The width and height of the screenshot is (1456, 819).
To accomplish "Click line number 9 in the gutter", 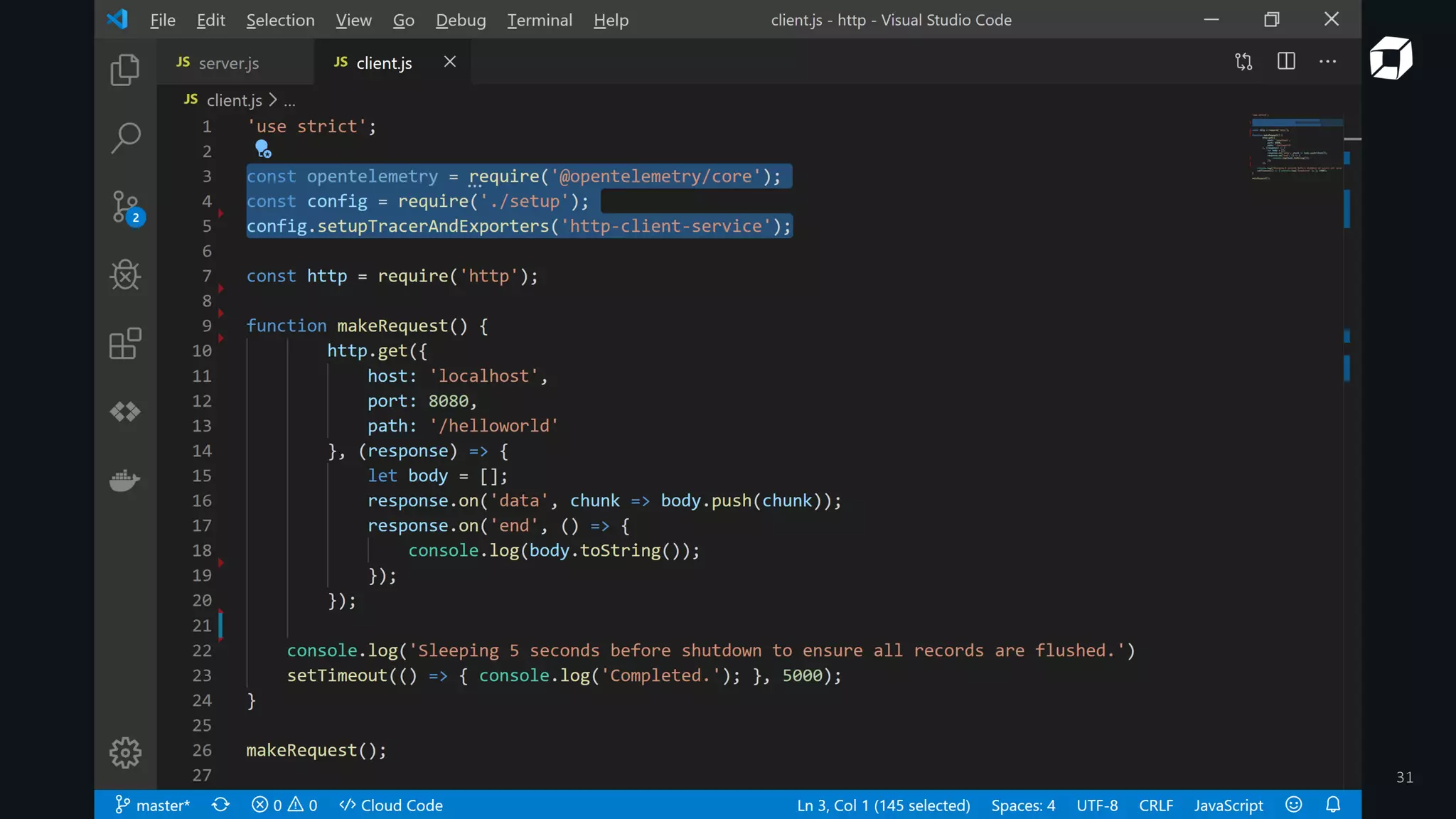I will 206,326.
